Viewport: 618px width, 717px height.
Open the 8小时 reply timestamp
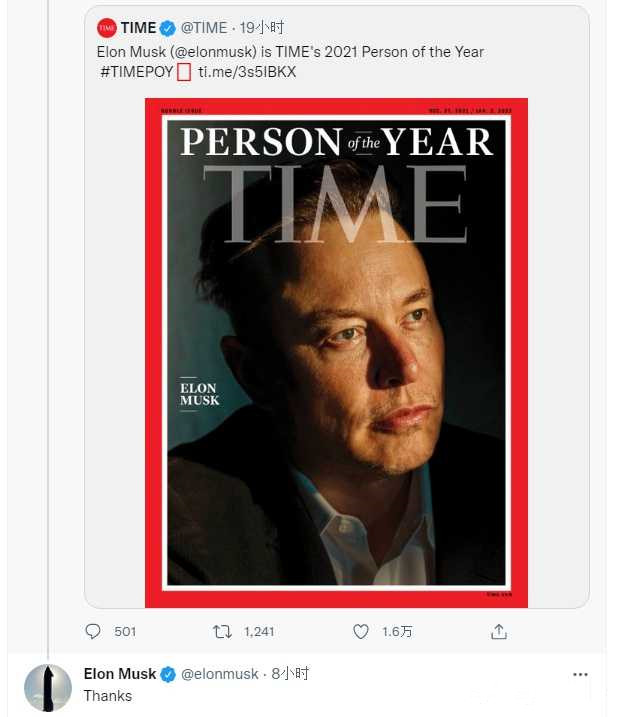[290, 674]
